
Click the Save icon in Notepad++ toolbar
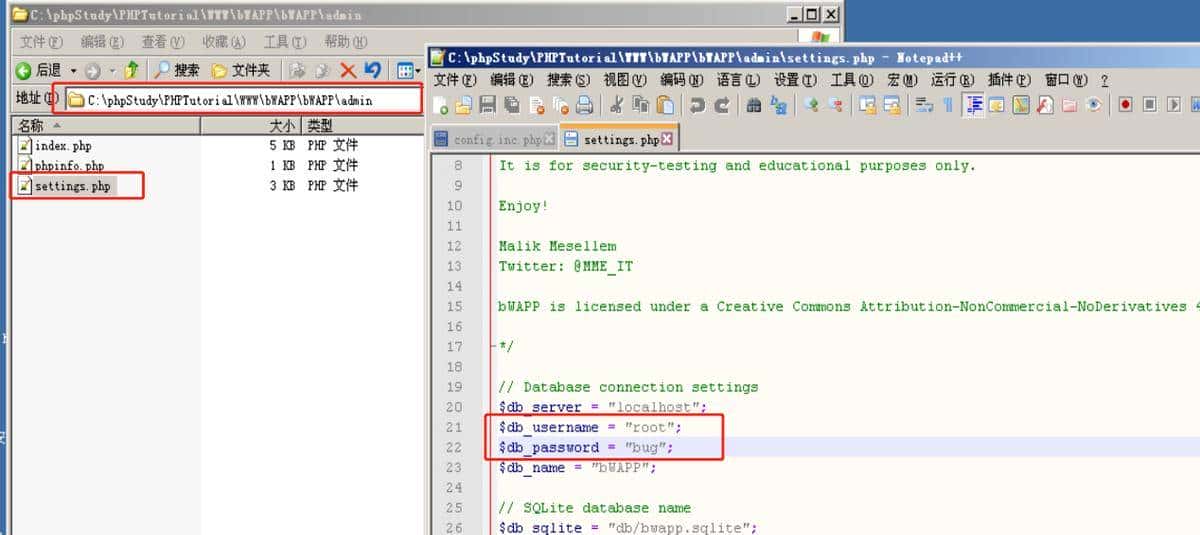click(x=488, y=105)
